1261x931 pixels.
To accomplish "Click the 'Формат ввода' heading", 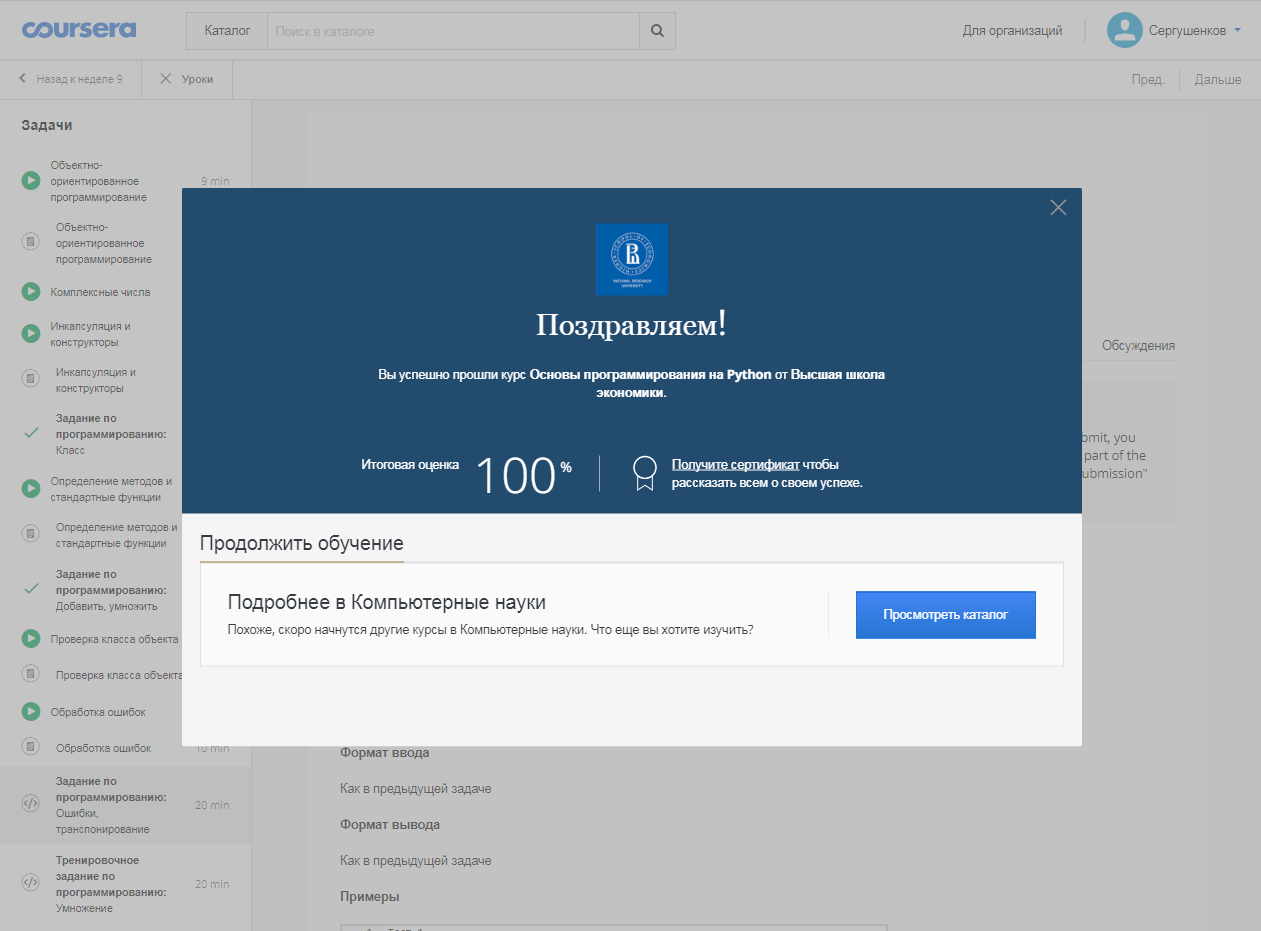I will [384, 752].
